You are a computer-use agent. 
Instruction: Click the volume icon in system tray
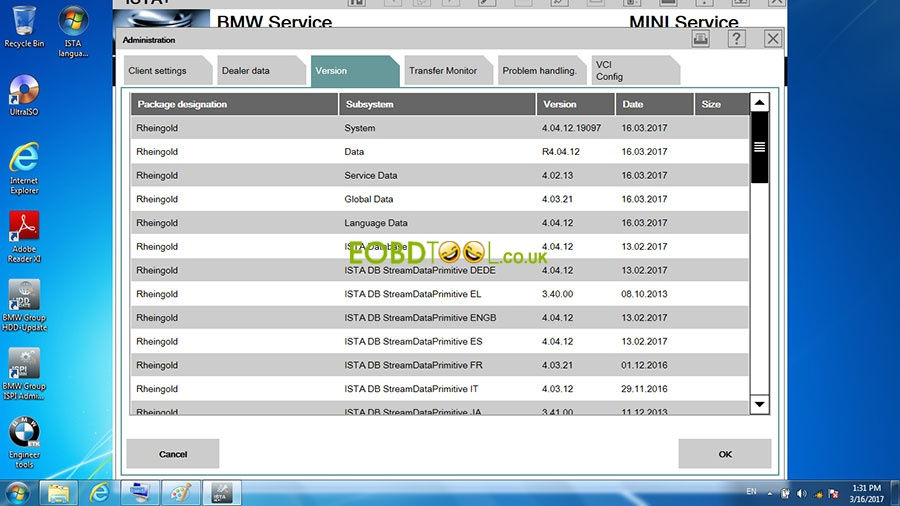tap(802, 493)
